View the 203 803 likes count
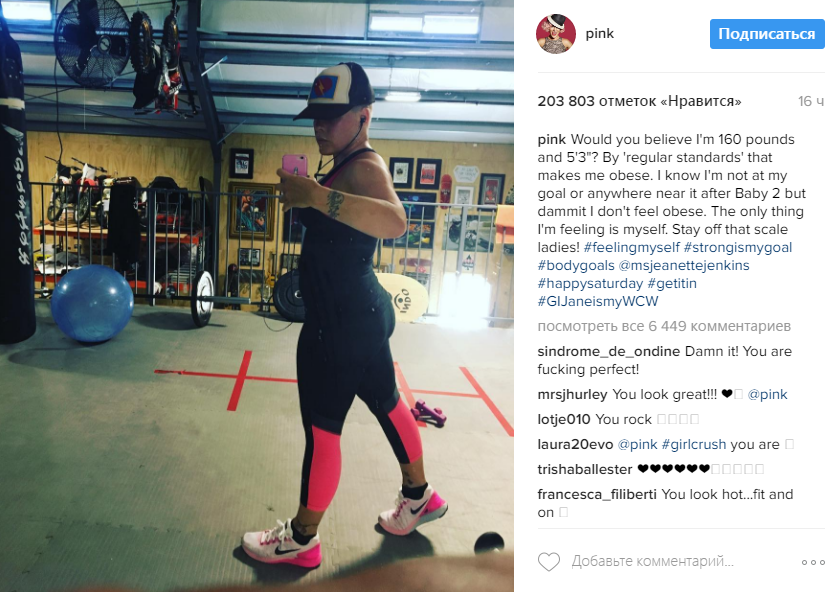 pos(639,101)
